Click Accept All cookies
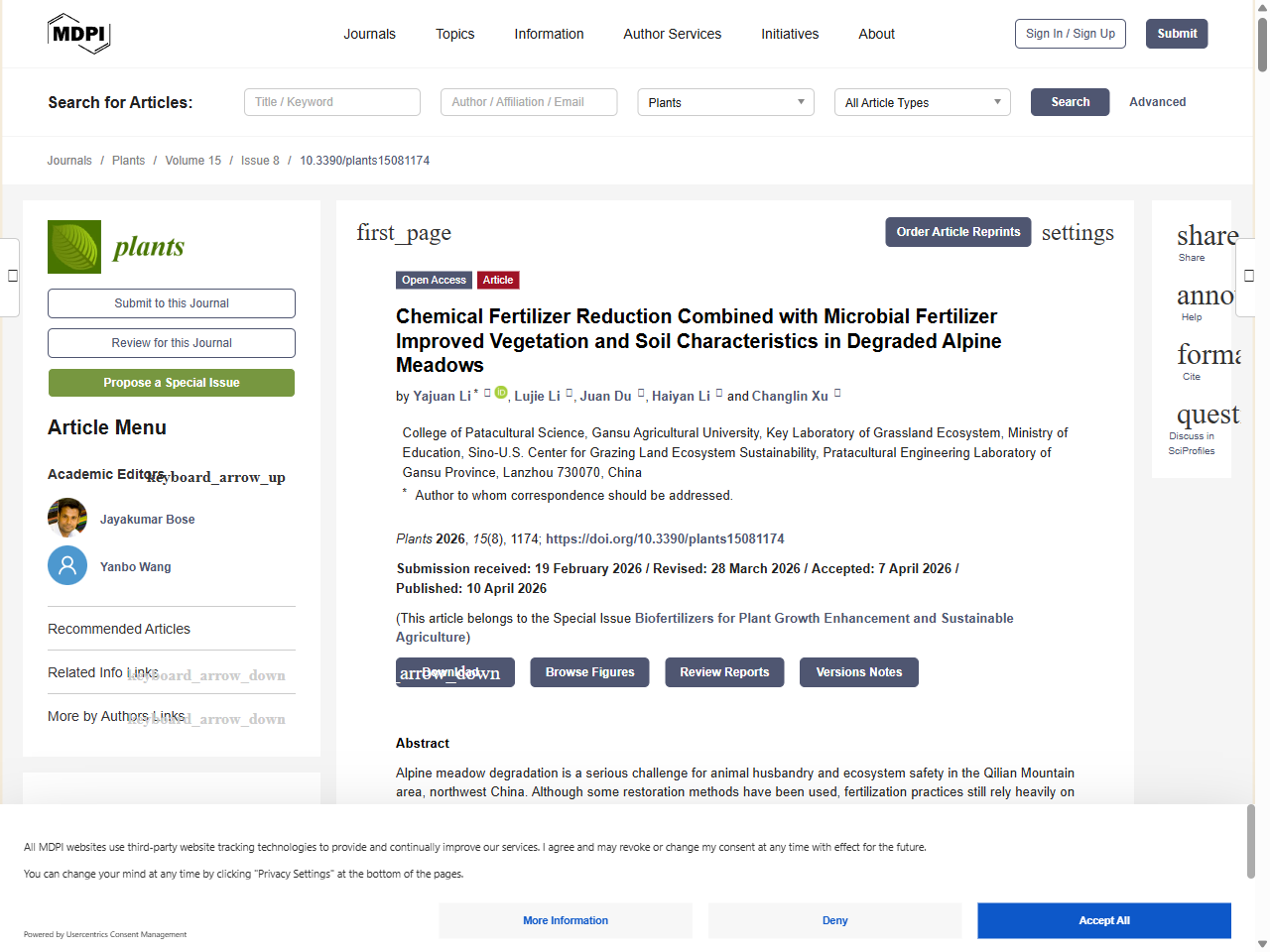 coord(1104,920)
